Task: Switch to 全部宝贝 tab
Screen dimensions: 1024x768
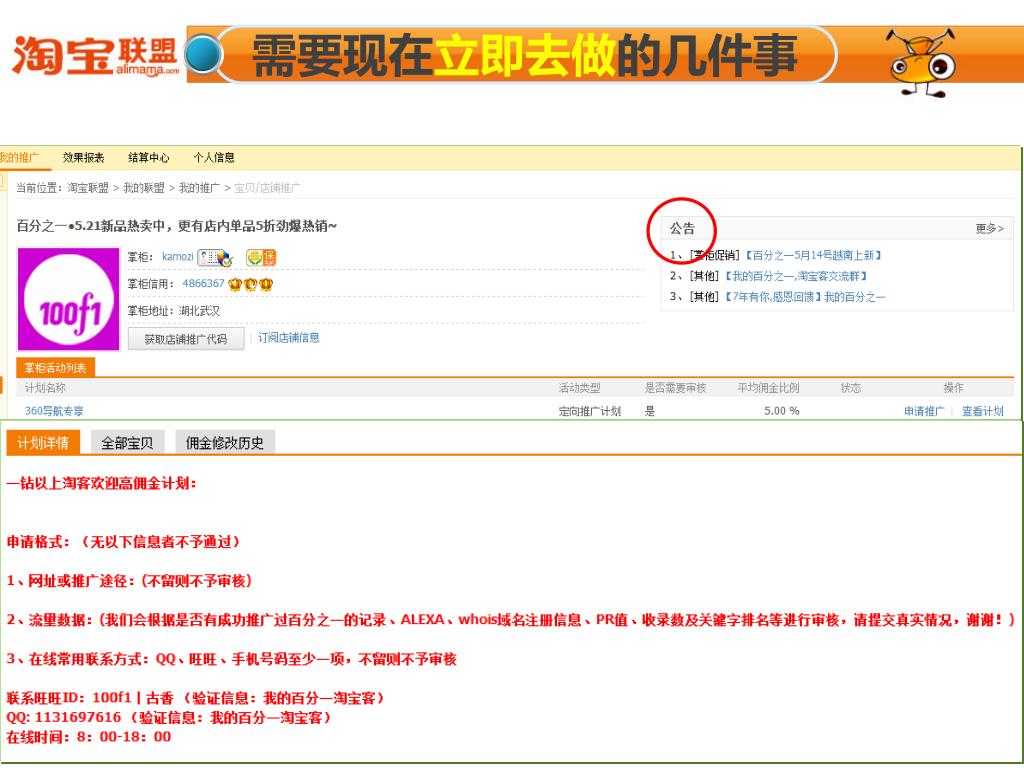Action: point(127,443)
